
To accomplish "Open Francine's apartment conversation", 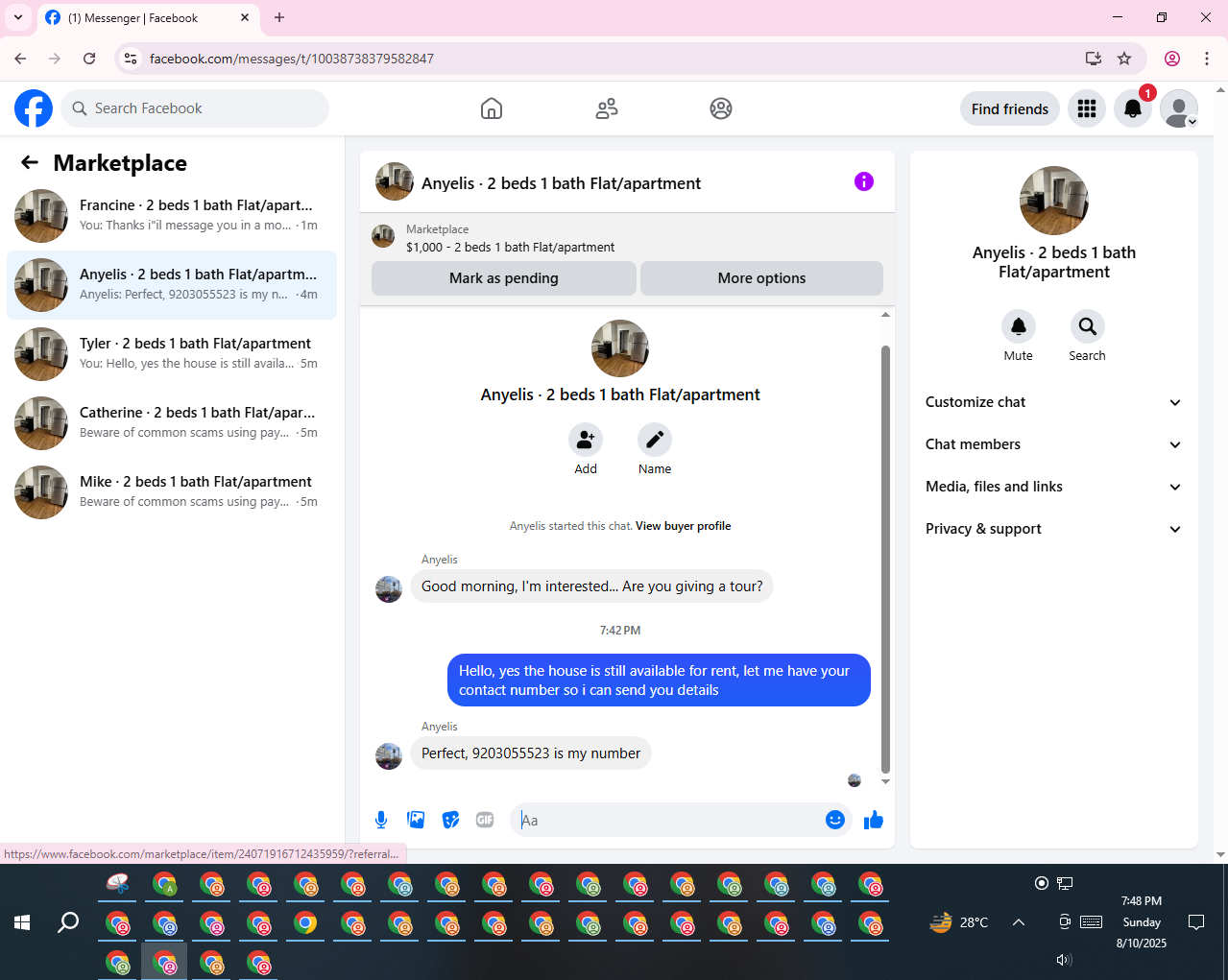I will (172, 216).
